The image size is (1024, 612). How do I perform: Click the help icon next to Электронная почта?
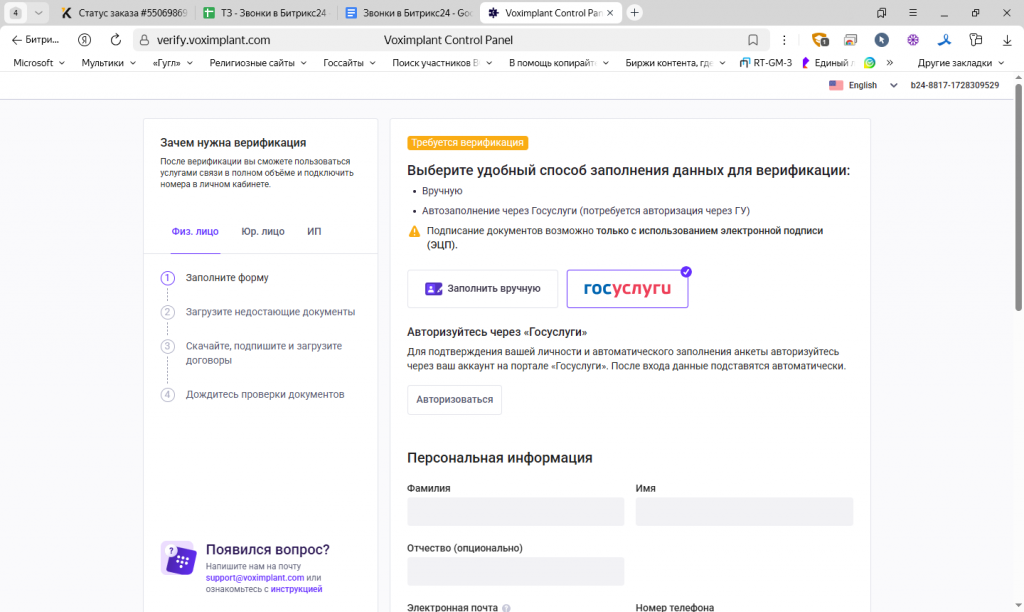[506, 607]
